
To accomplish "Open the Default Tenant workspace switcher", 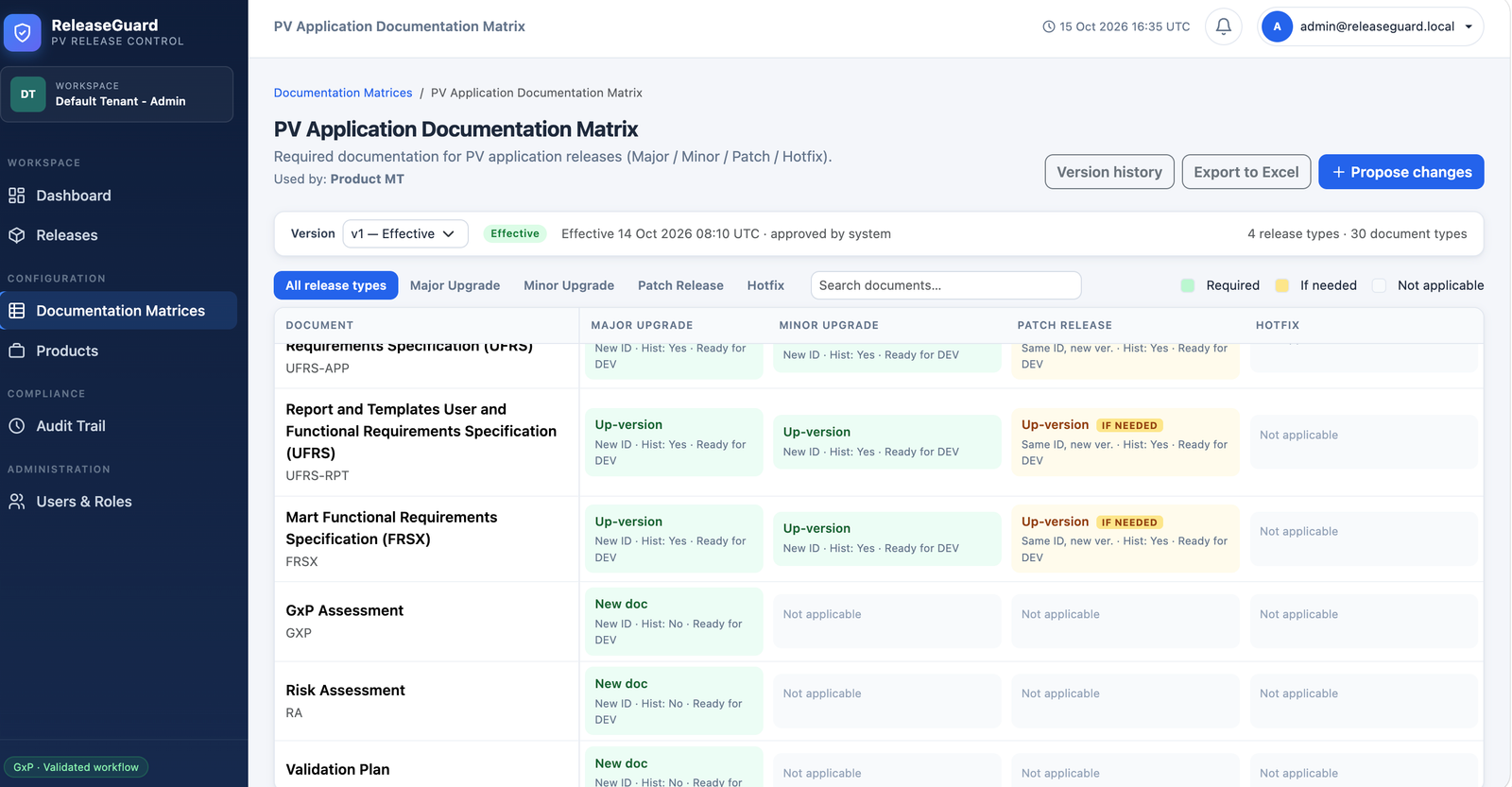I will 117,94.
